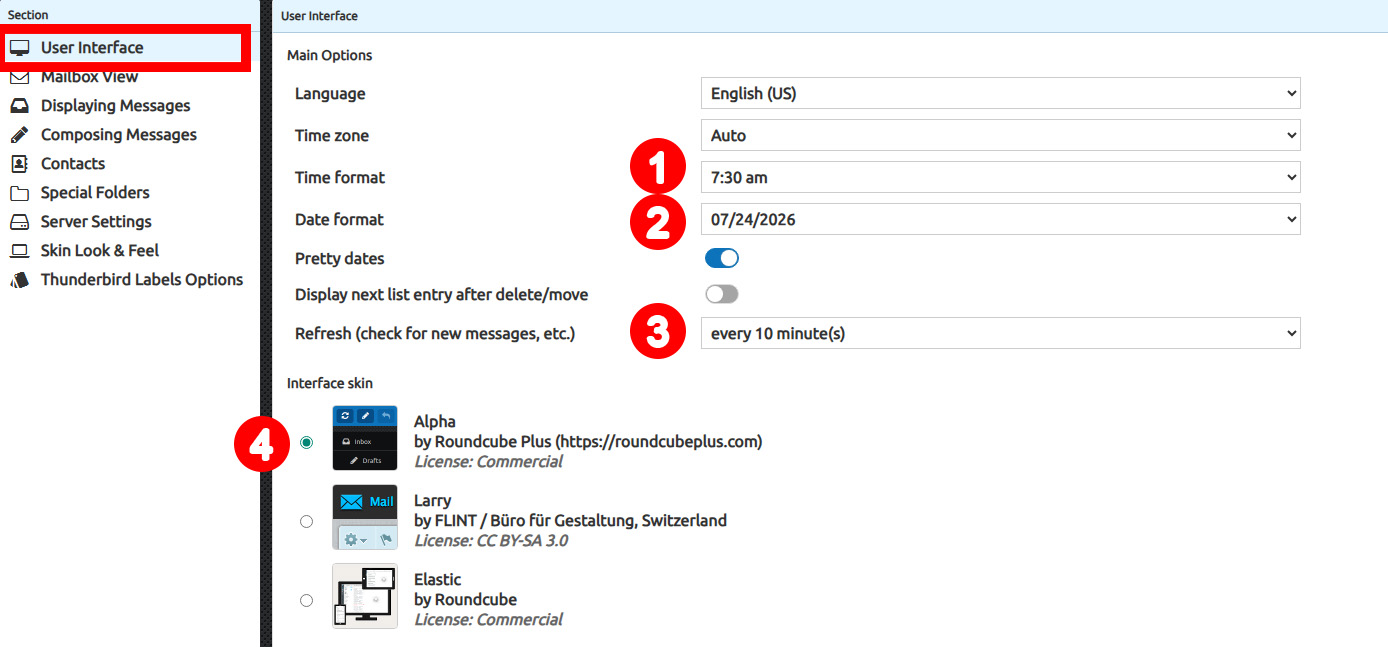
Task: Open the Date format dropdown
Action: click(1000, 219)
